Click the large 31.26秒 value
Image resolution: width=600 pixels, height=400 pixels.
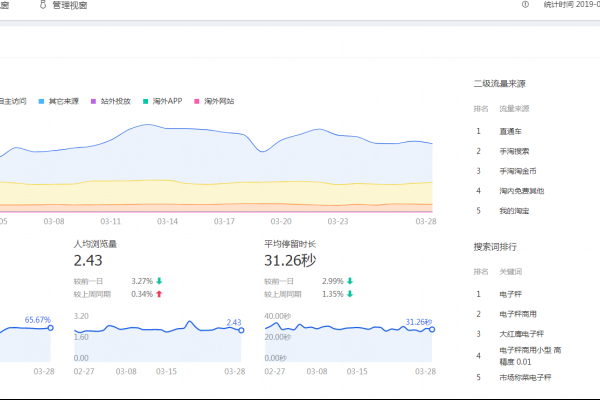pos(290,261)
